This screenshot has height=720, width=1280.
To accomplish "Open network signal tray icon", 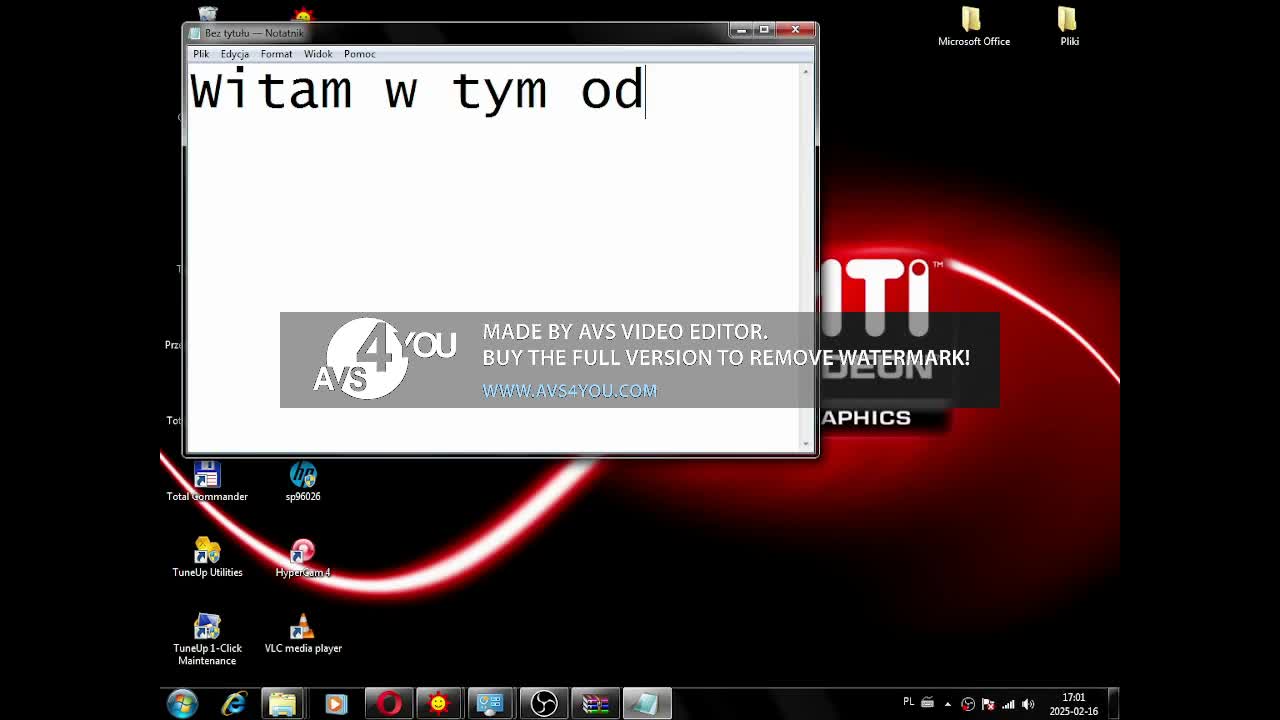I will click(x=1008, y=704).
